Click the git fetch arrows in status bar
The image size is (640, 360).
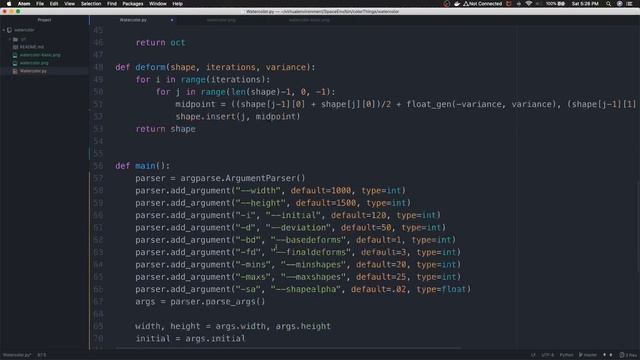607,355
